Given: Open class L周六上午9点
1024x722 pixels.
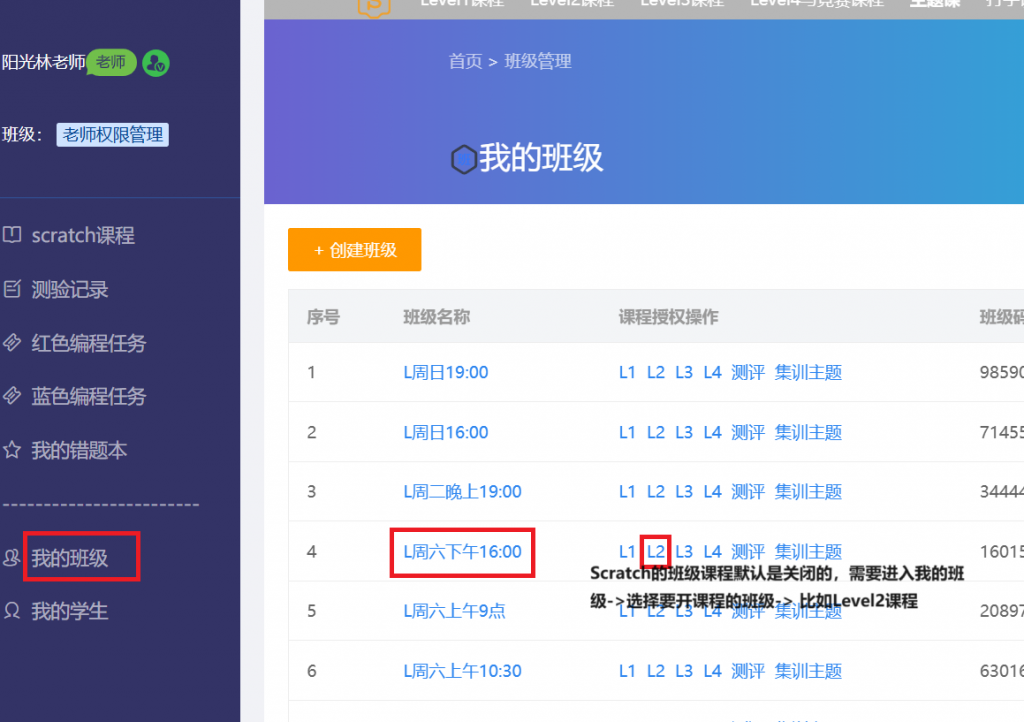Looking at the screenshot, I should 455,611.
